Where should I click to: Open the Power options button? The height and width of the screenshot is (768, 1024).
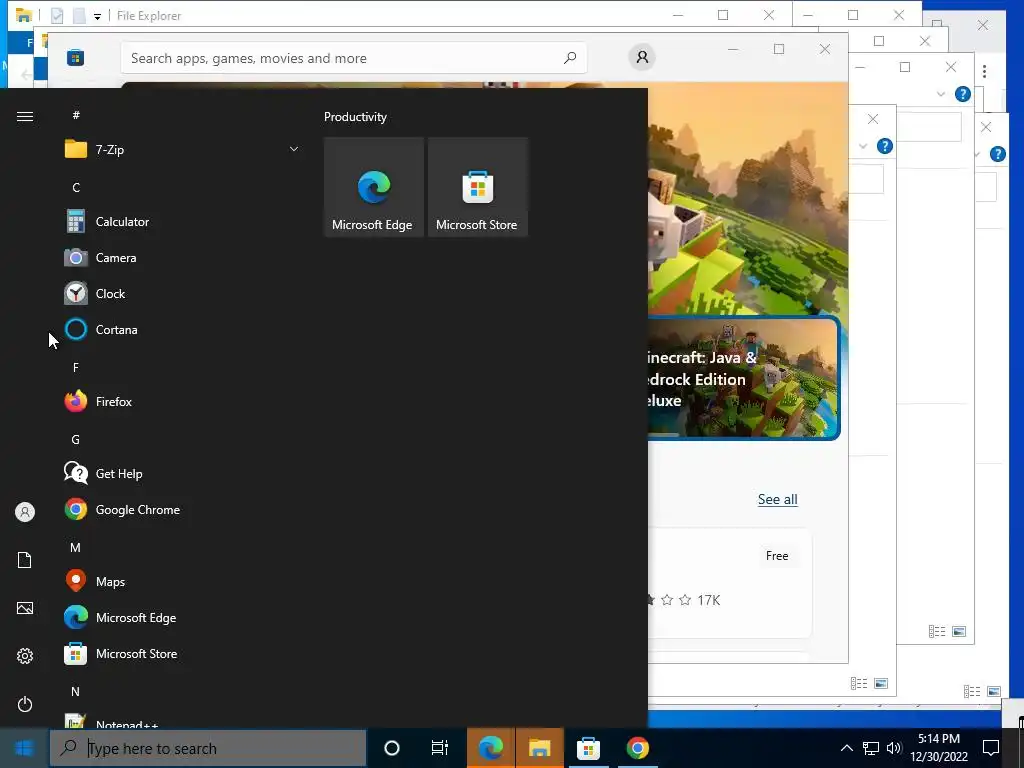pyautogui.click(x=25, y=704)
